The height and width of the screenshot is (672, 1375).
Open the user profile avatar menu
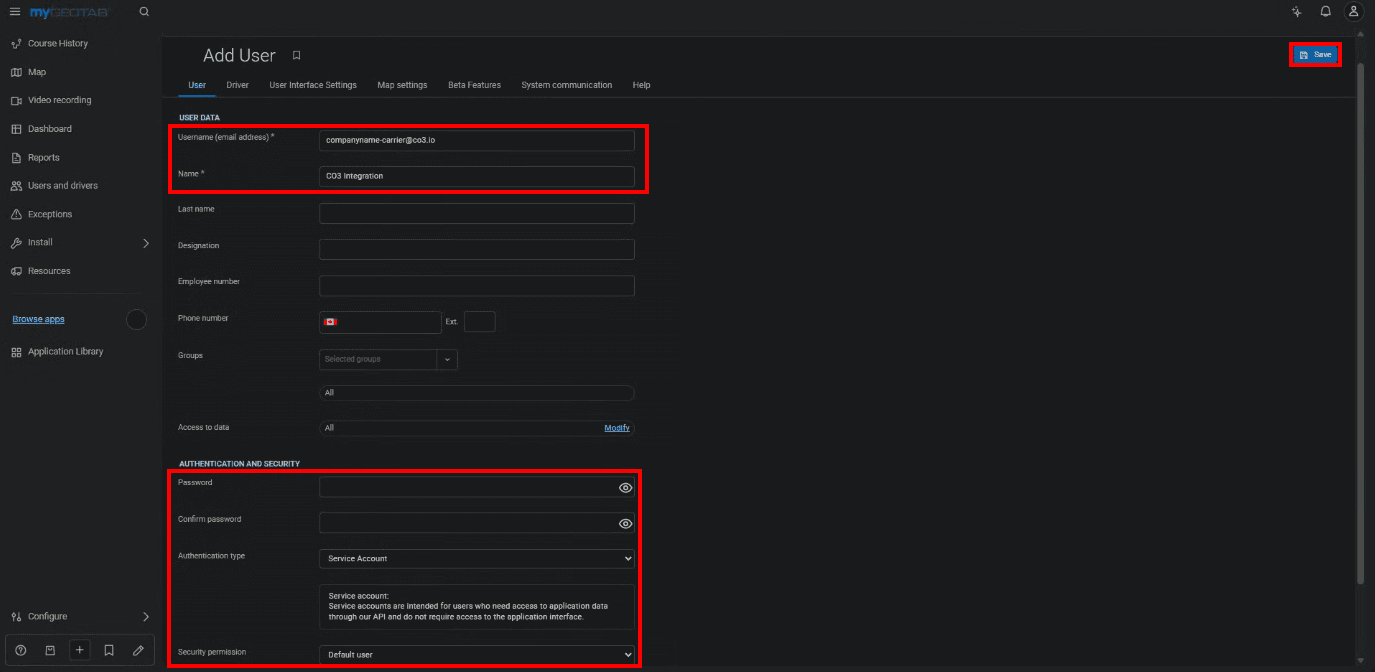pos(1353,12)
